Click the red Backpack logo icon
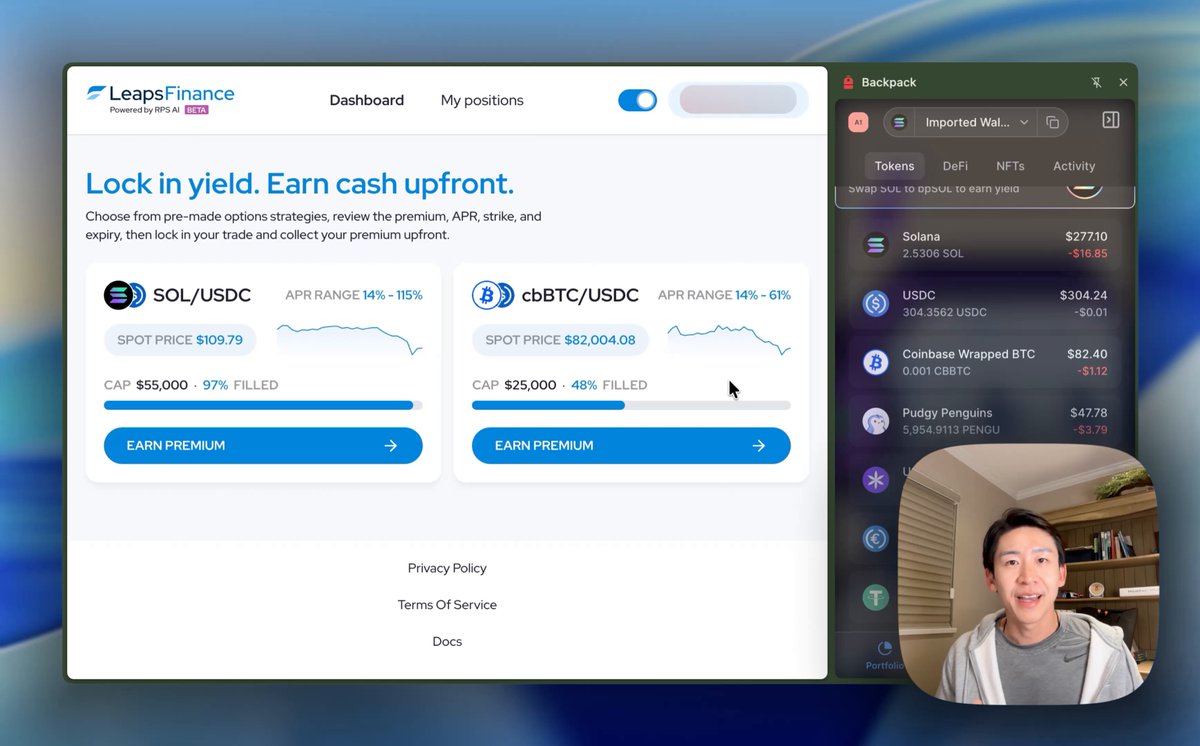 (848, 83)
